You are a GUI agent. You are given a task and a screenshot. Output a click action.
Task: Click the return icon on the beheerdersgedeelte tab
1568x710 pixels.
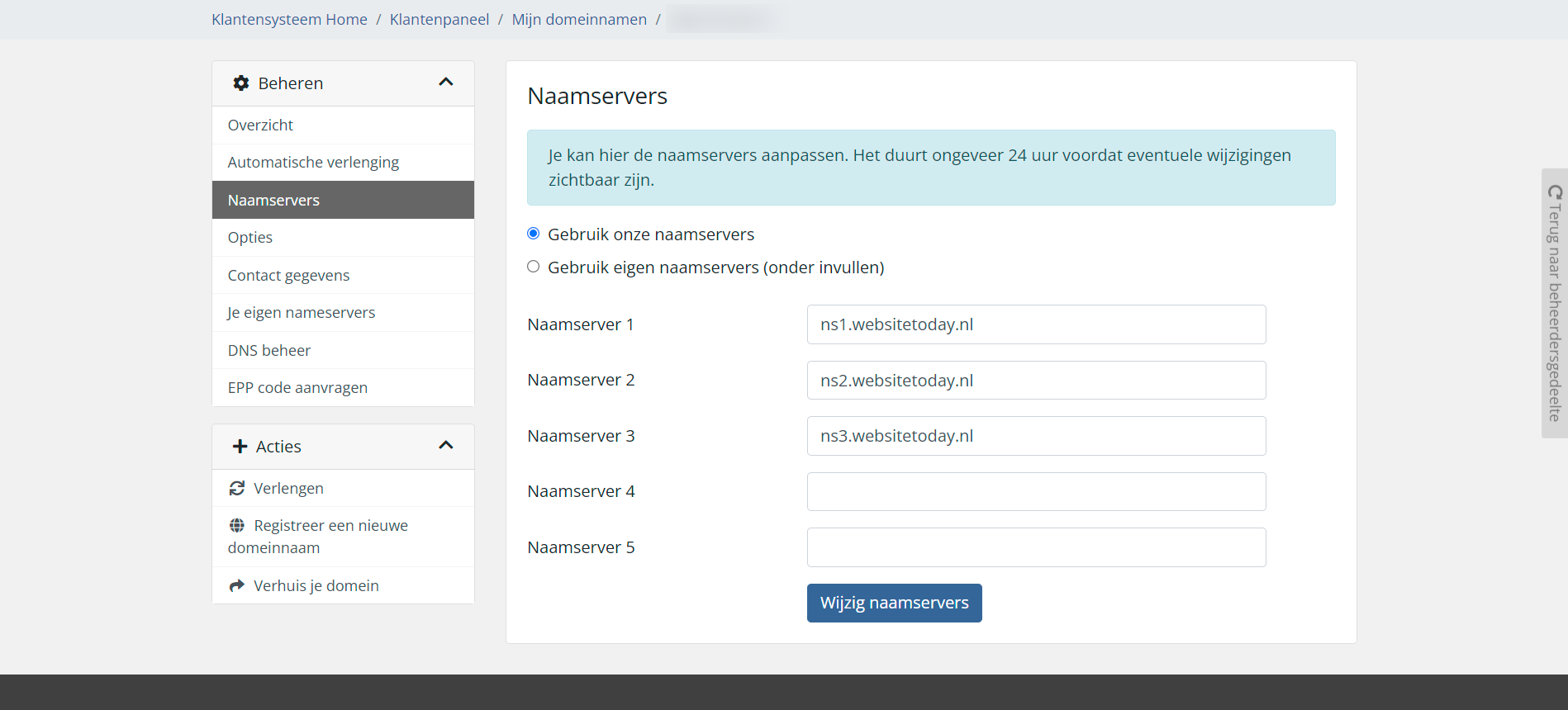tap(1555, 192)
